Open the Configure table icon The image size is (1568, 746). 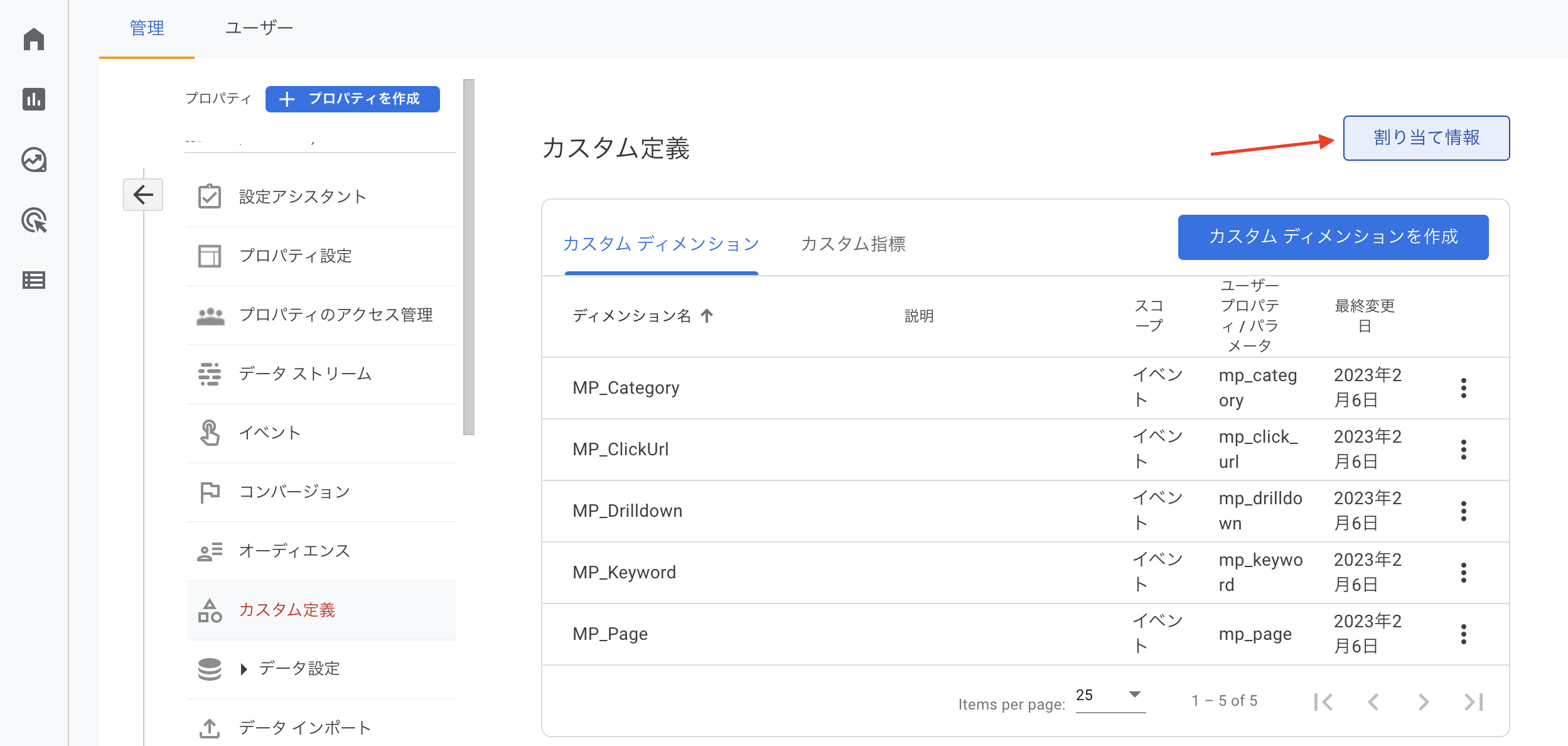click(34, 280)
